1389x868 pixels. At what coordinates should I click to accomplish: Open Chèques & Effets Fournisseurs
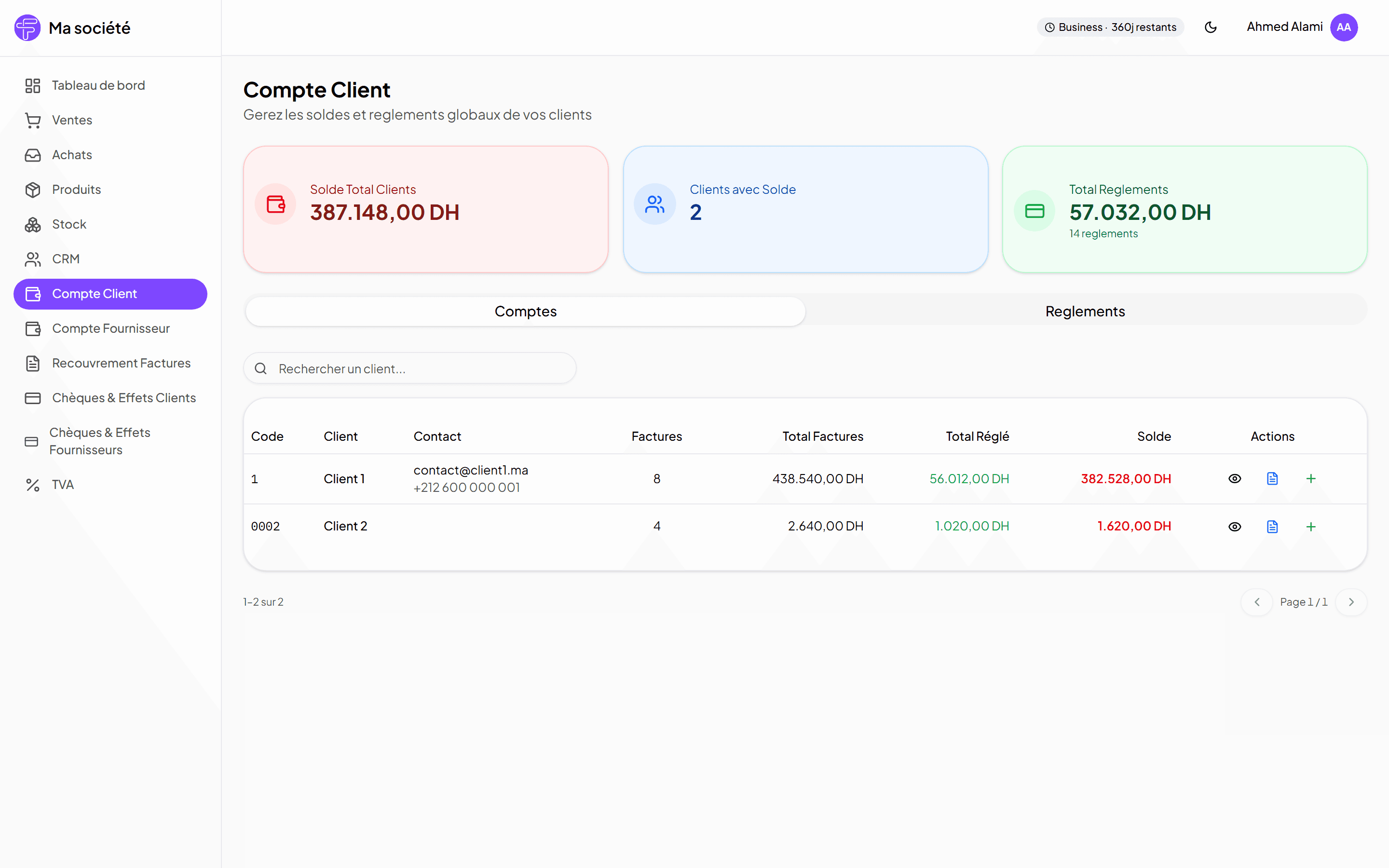110,441
